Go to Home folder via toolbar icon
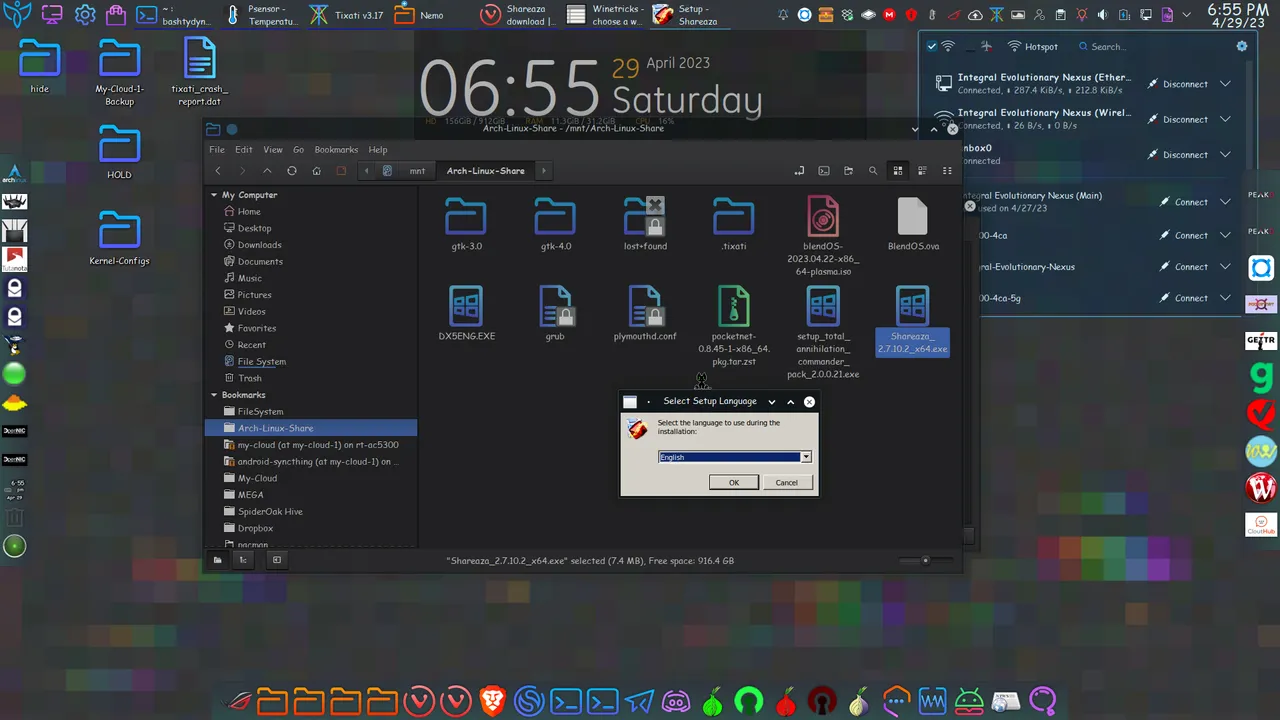This screenshot has height=720, width=1280. click(317, 171)
